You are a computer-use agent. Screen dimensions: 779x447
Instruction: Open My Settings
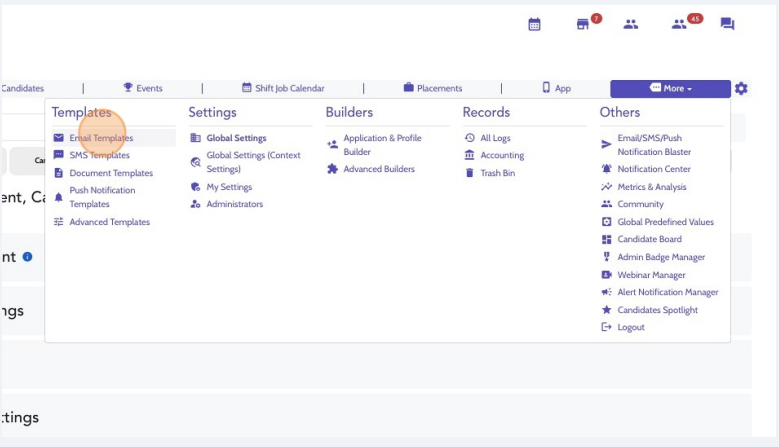pyautogui.click(x=229, y=187)
